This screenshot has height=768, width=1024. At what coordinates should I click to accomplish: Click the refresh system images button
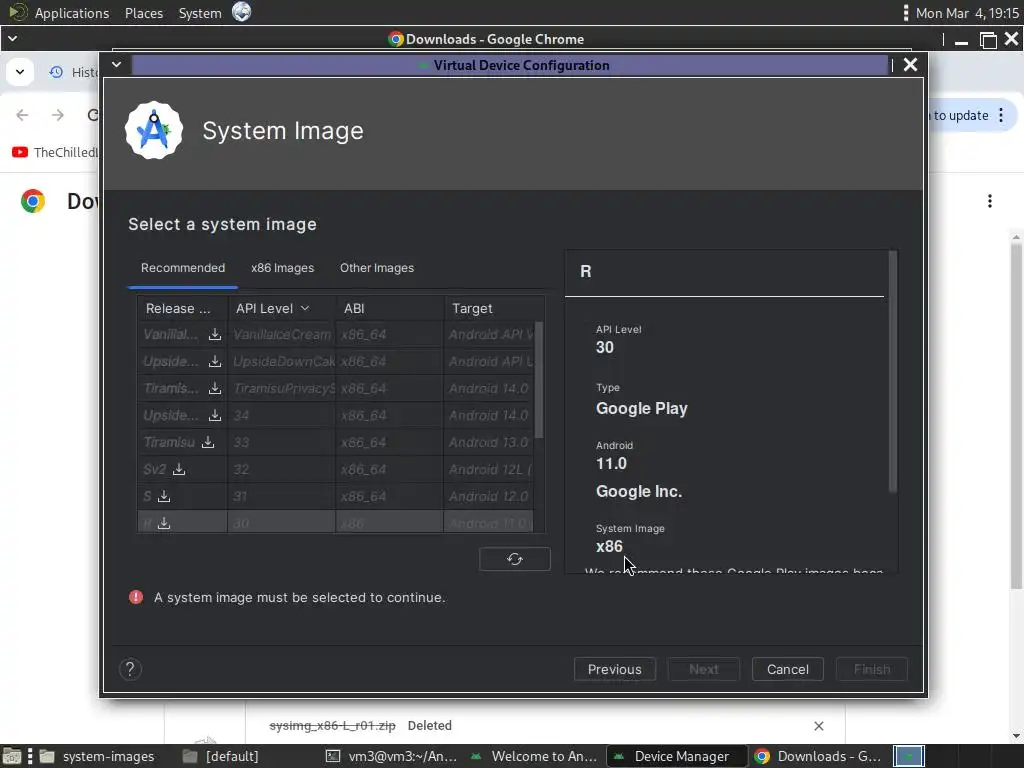coord(515,559)
